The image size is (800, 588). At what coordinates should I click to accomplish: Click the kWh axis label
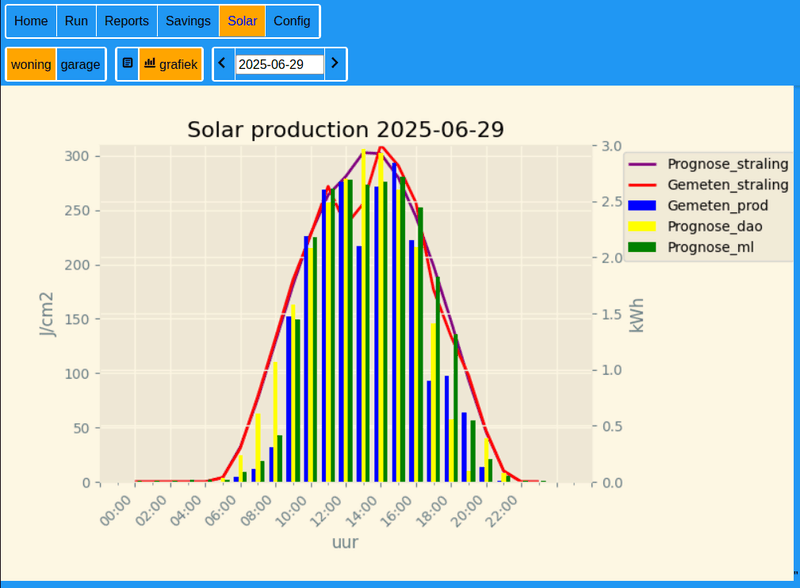636,315
